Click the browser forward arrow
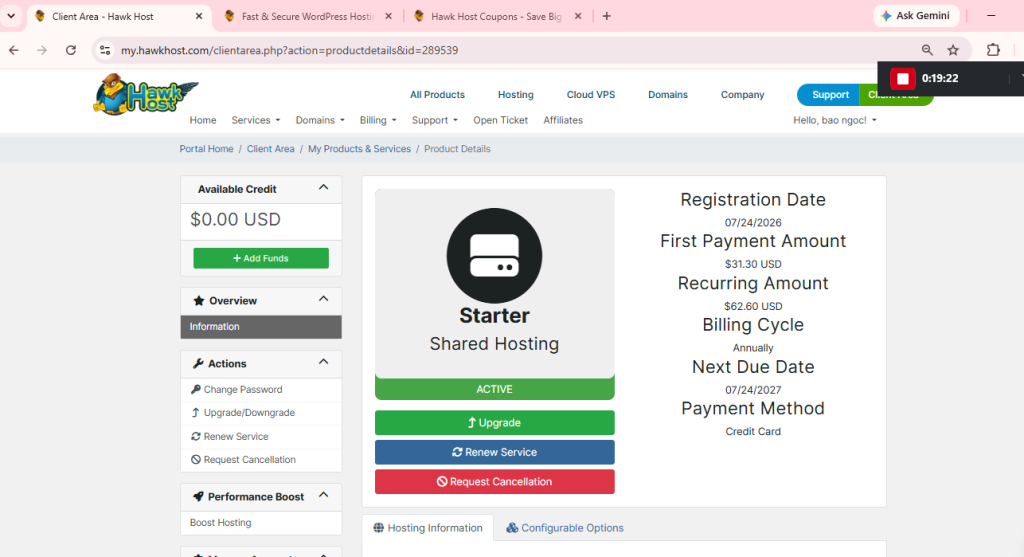 click(42, 50)
